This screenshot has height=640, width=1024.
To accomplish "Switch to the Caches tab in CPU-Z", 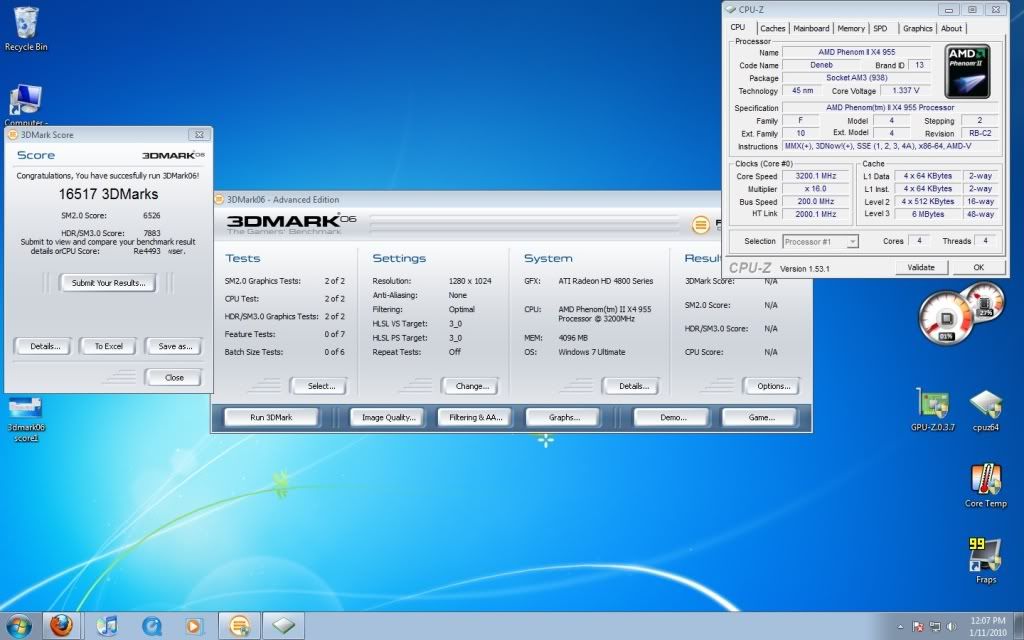I will point(773,28).
